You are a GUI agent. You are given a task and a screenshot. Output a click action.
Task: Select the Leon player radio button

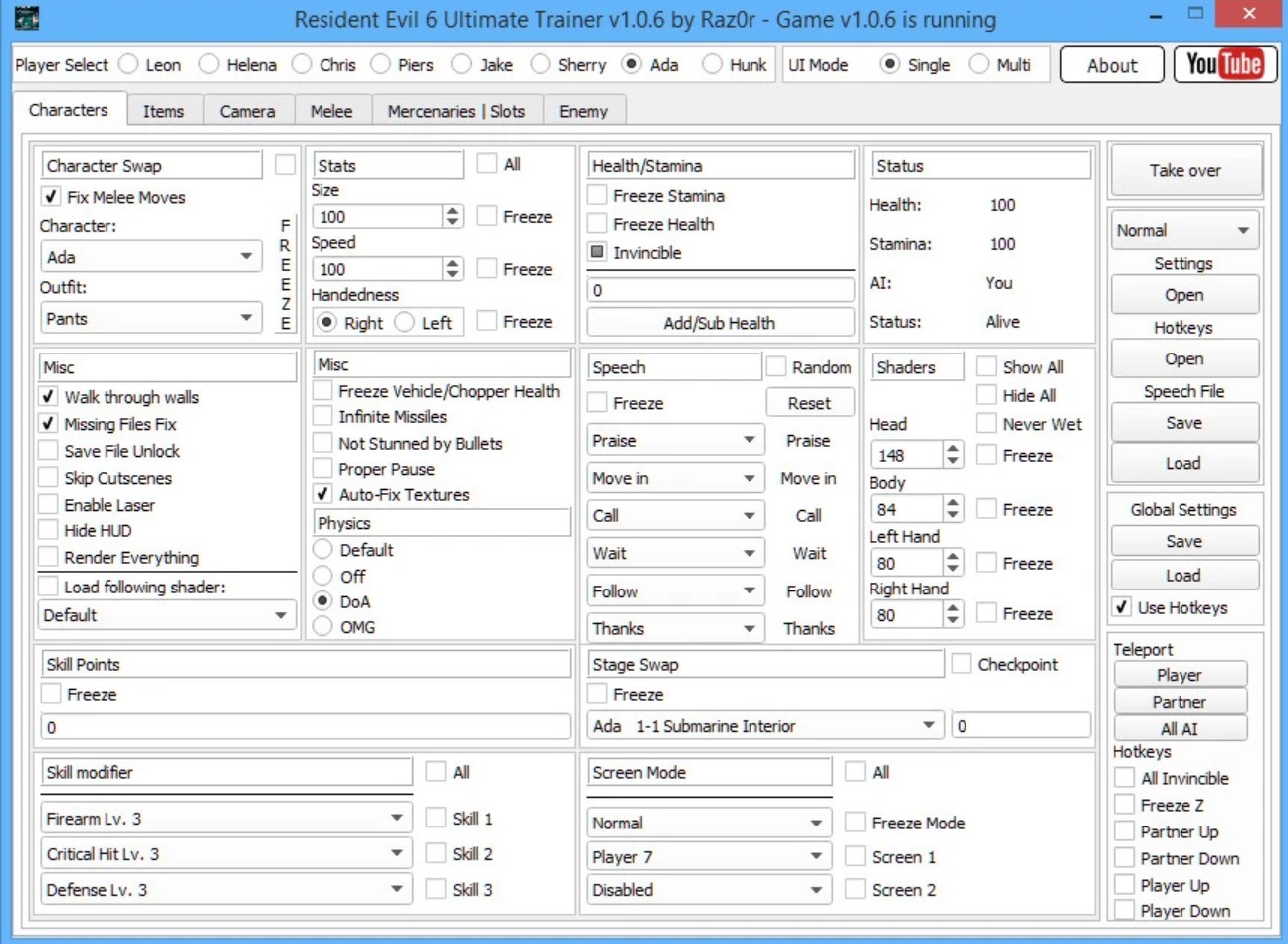point(128,64)
